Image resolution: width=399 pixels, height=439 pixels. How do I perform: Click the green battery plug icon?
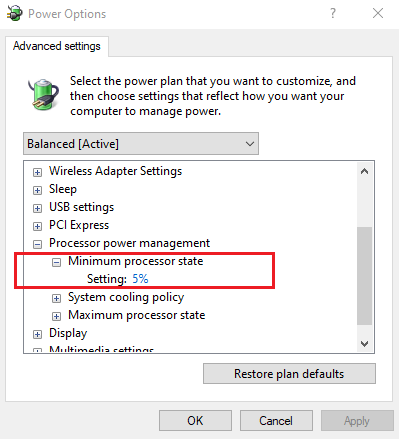click(x=43, y=94)
